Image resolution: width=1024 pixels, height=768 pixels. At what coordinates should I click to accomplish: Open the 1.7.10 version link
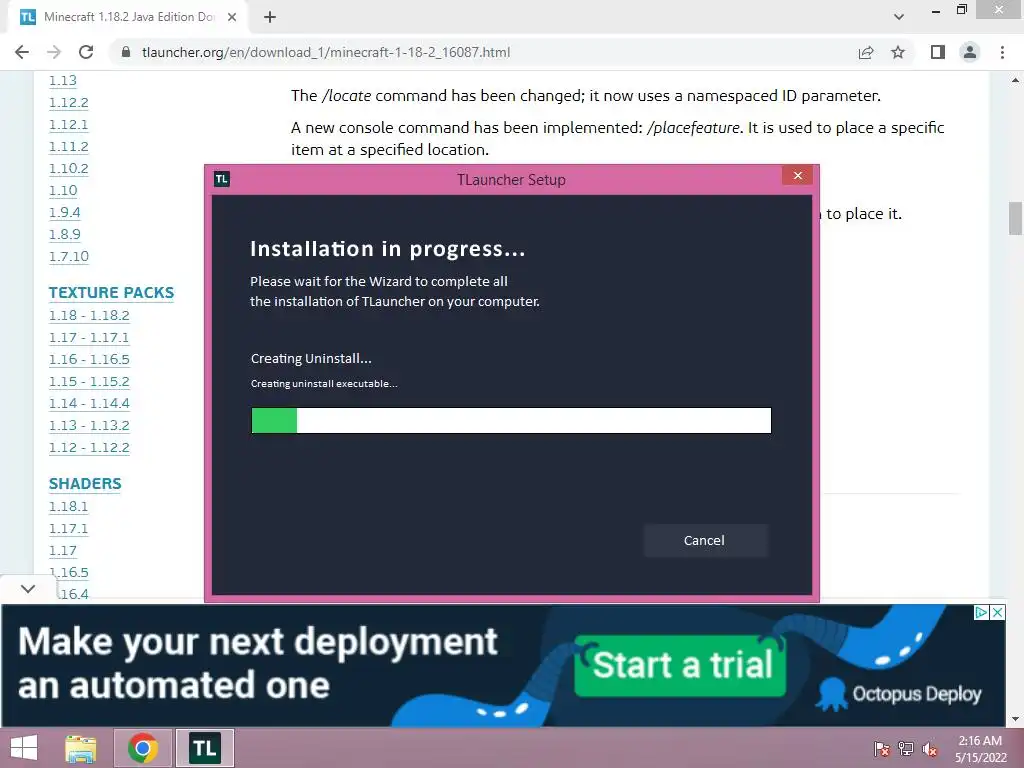[x=69, y=256]
